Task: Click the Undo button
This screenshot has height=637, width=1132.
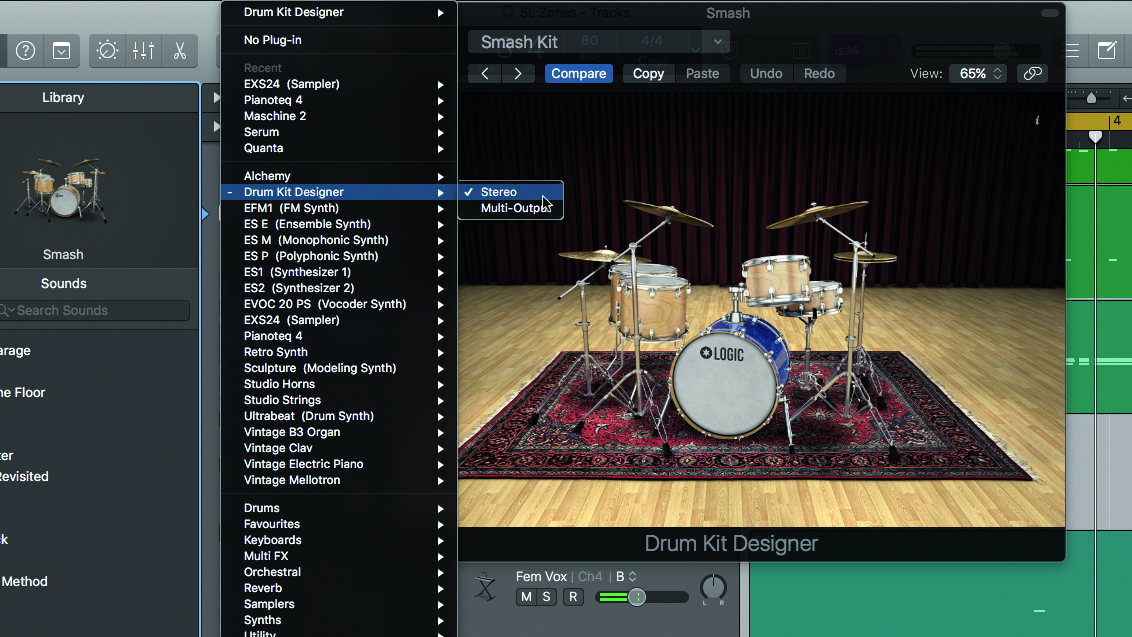Action: pos(766,74)
